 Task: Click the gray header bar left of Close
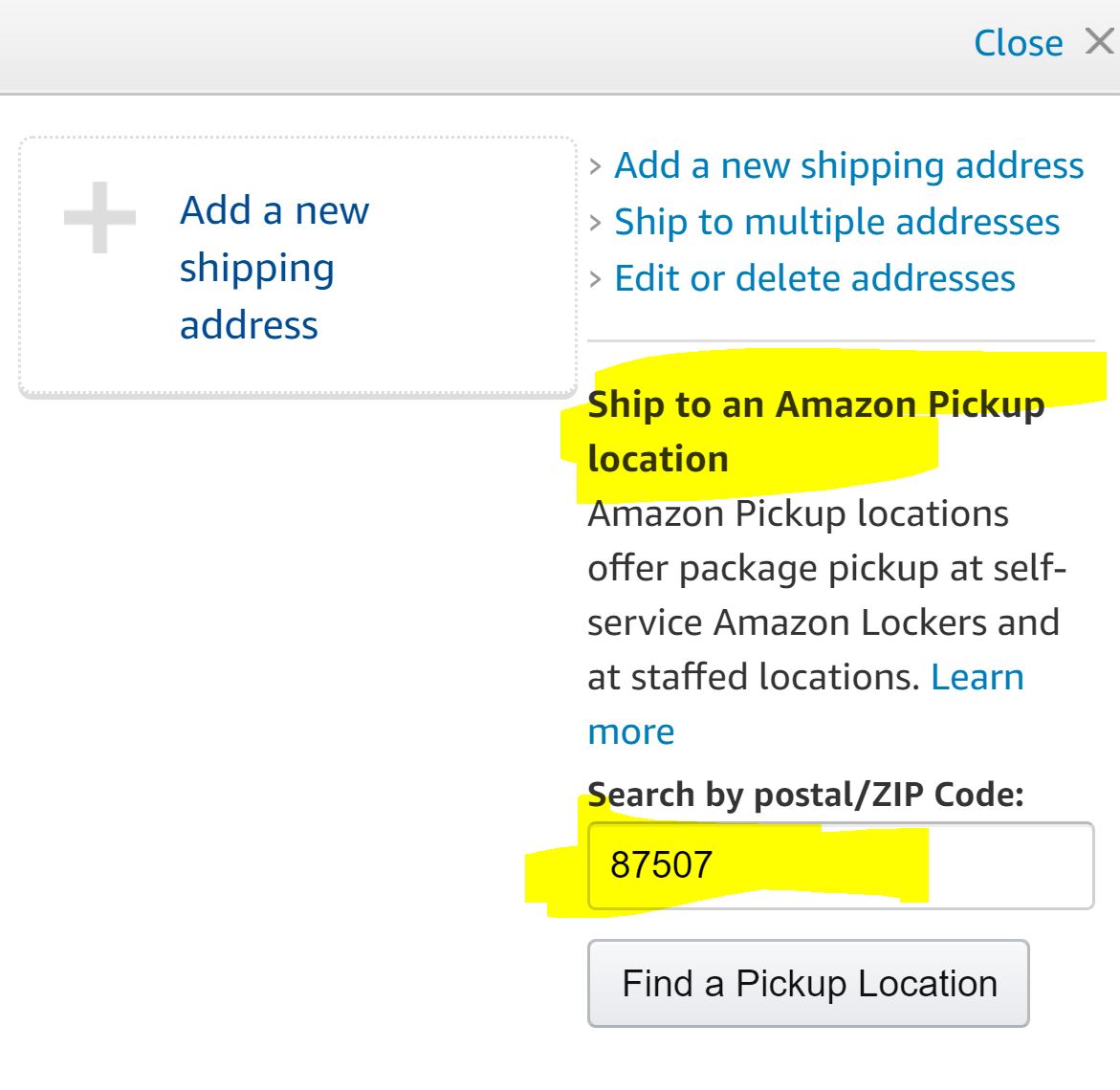[478, 44]
